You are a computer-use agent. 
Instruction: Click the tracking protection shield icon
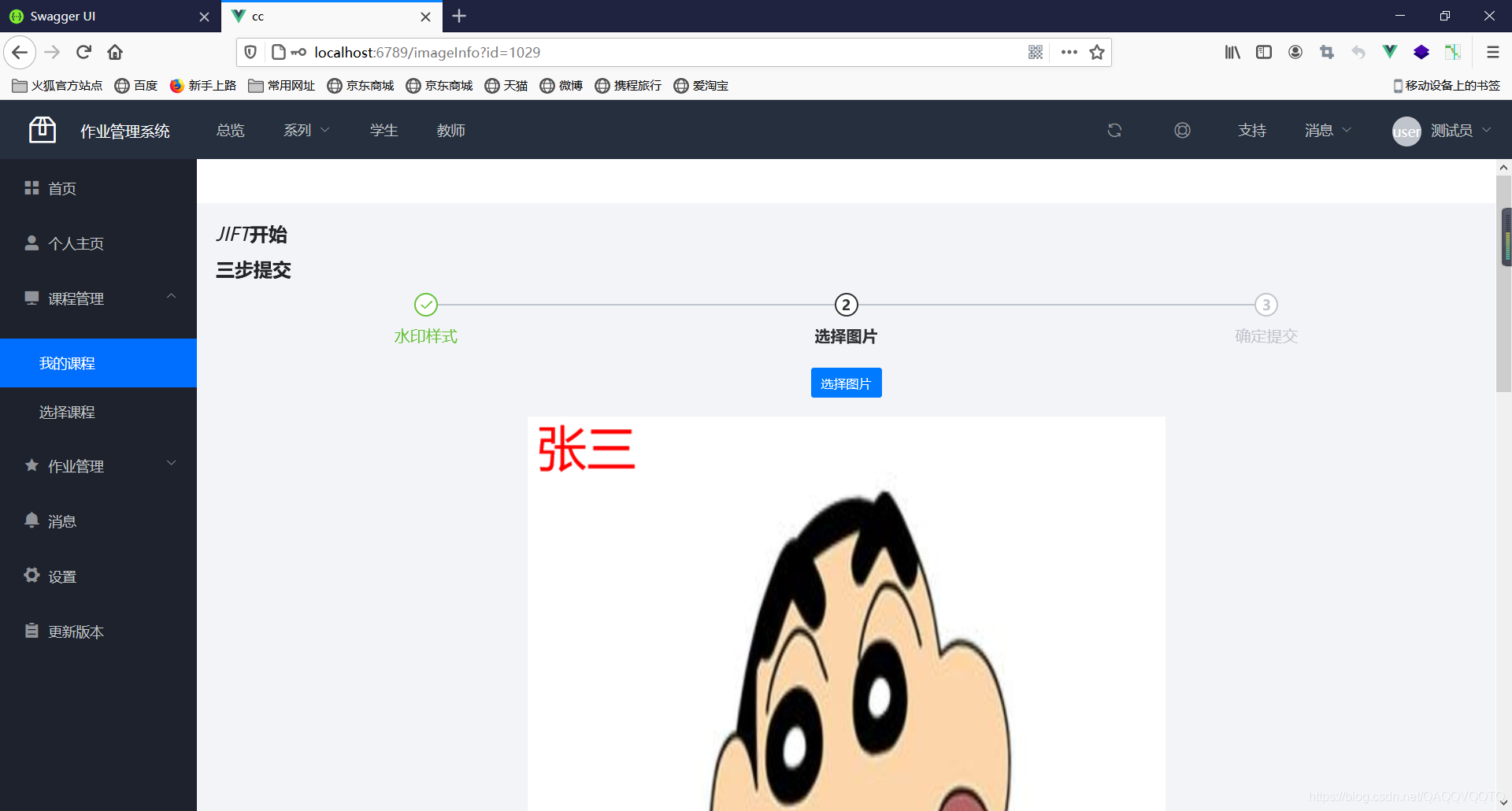(x=250, y=52)
